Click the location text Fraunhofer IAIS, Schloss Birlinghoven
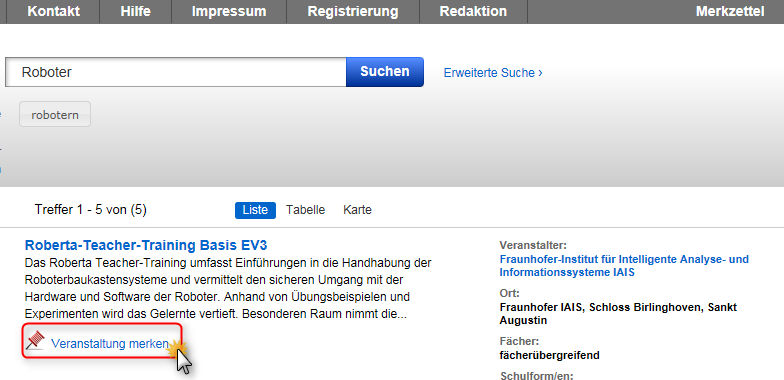This screenshot has height=380, width=784. coord(618,314)
